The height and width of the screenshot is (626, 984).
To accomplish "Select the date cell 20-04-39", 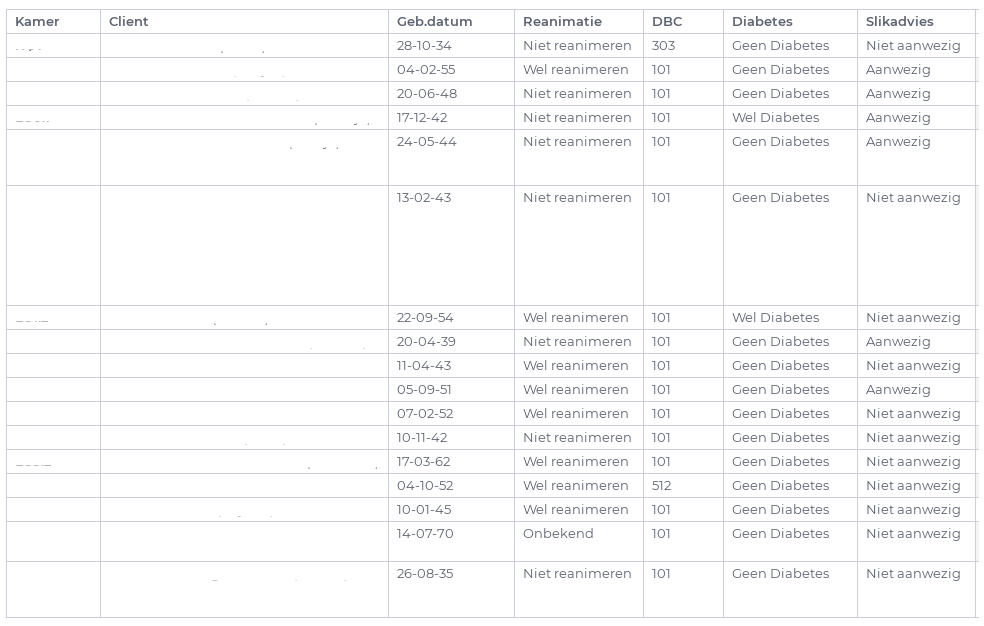I will [426, 342].
